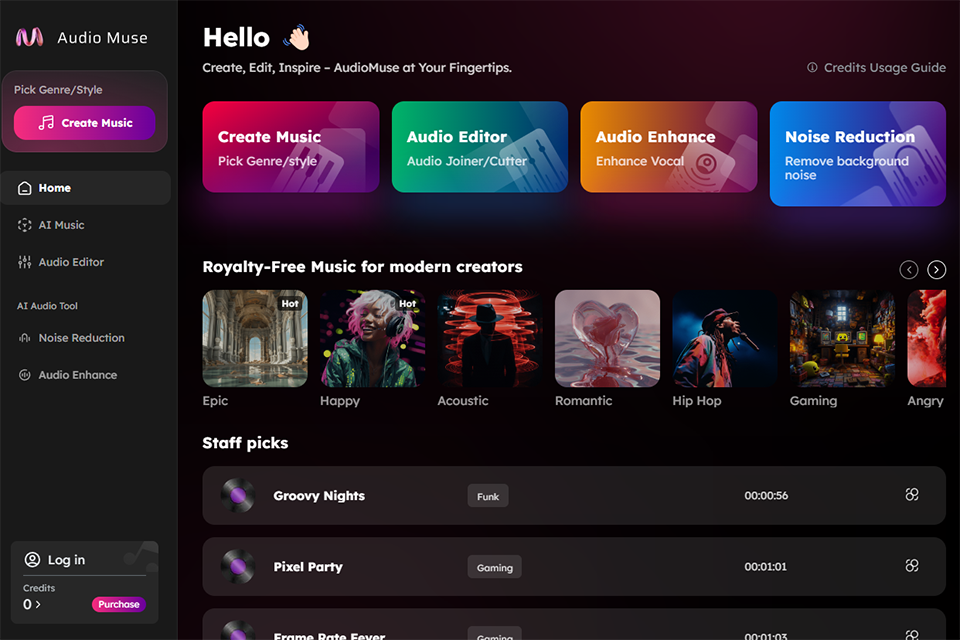
Task: Click the Epic genre label
Action: (x=215, y=401)
